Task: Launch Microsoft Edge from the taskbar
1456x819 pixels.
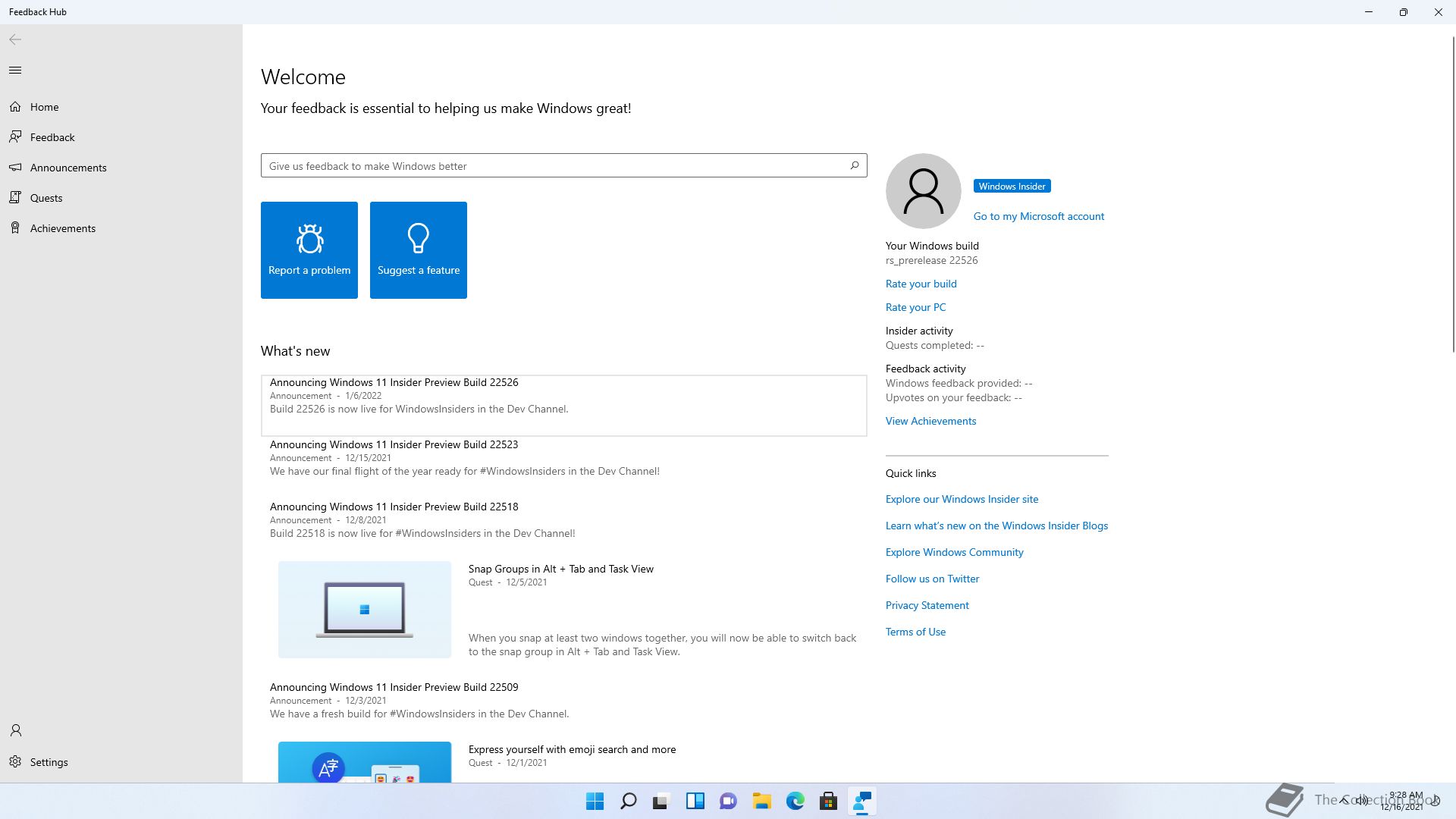Action: (x=795, y=801)
